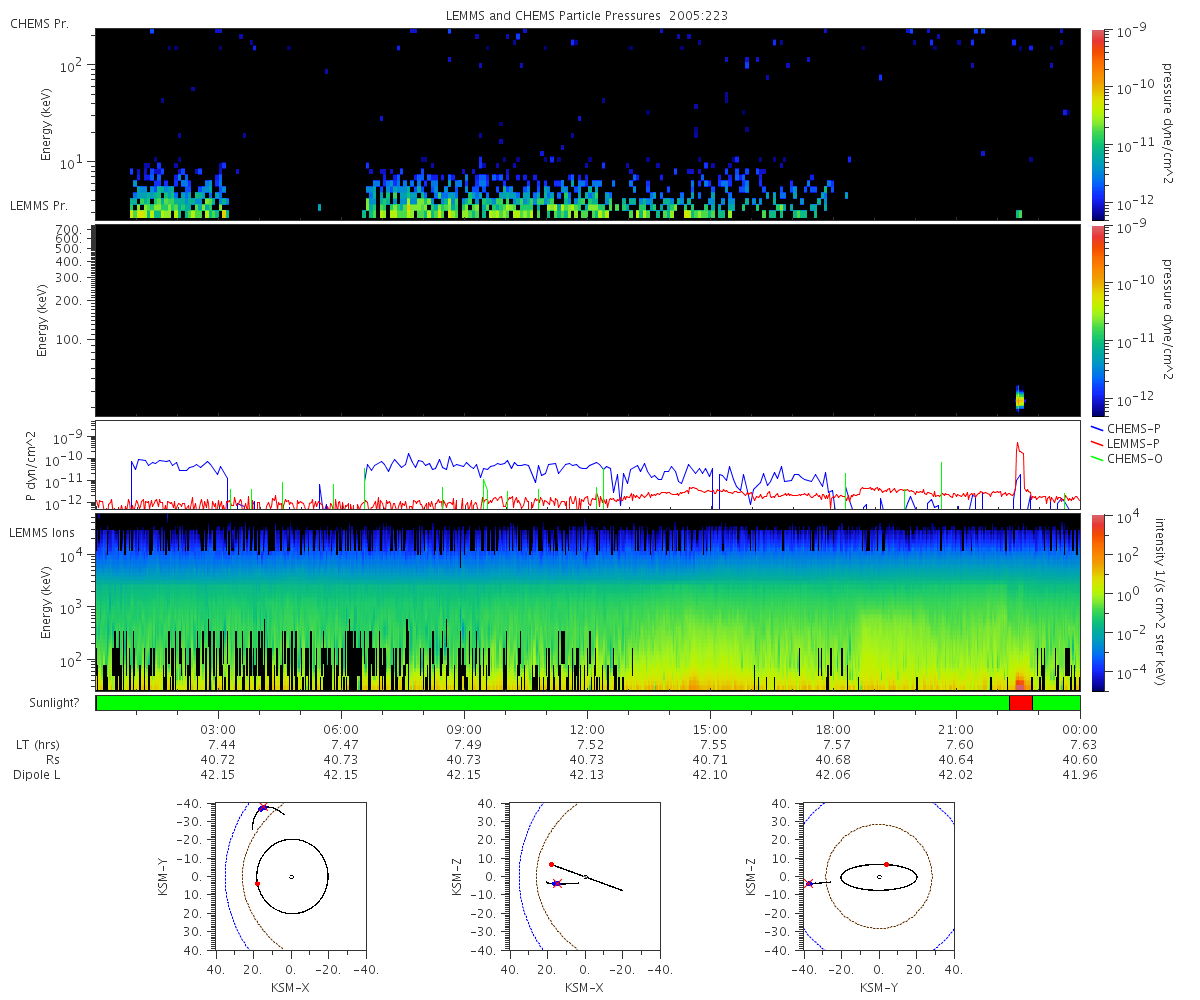Click the 'CHEMS Pr.' panel label
The height and width of the screenshot is (1000, 1200).
point(39,23)
